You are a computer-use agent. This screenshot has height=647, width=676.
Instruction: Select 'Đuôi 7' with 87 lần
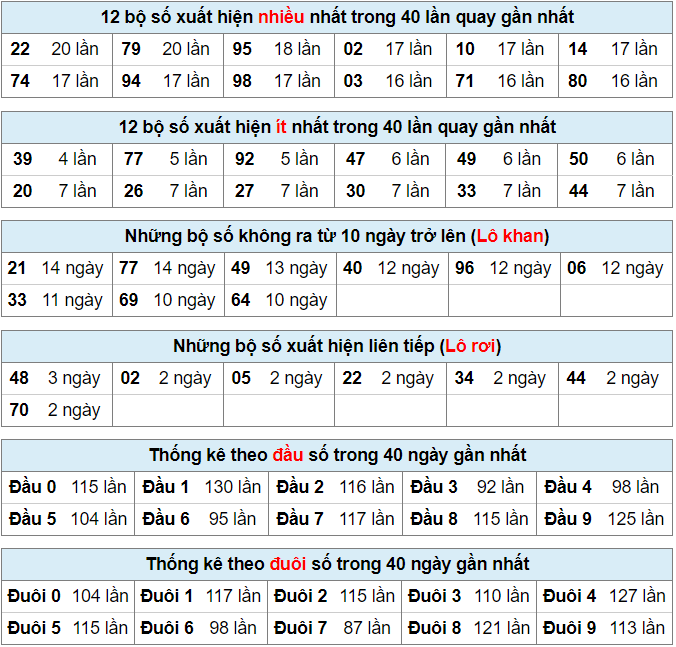coord(335,628)
